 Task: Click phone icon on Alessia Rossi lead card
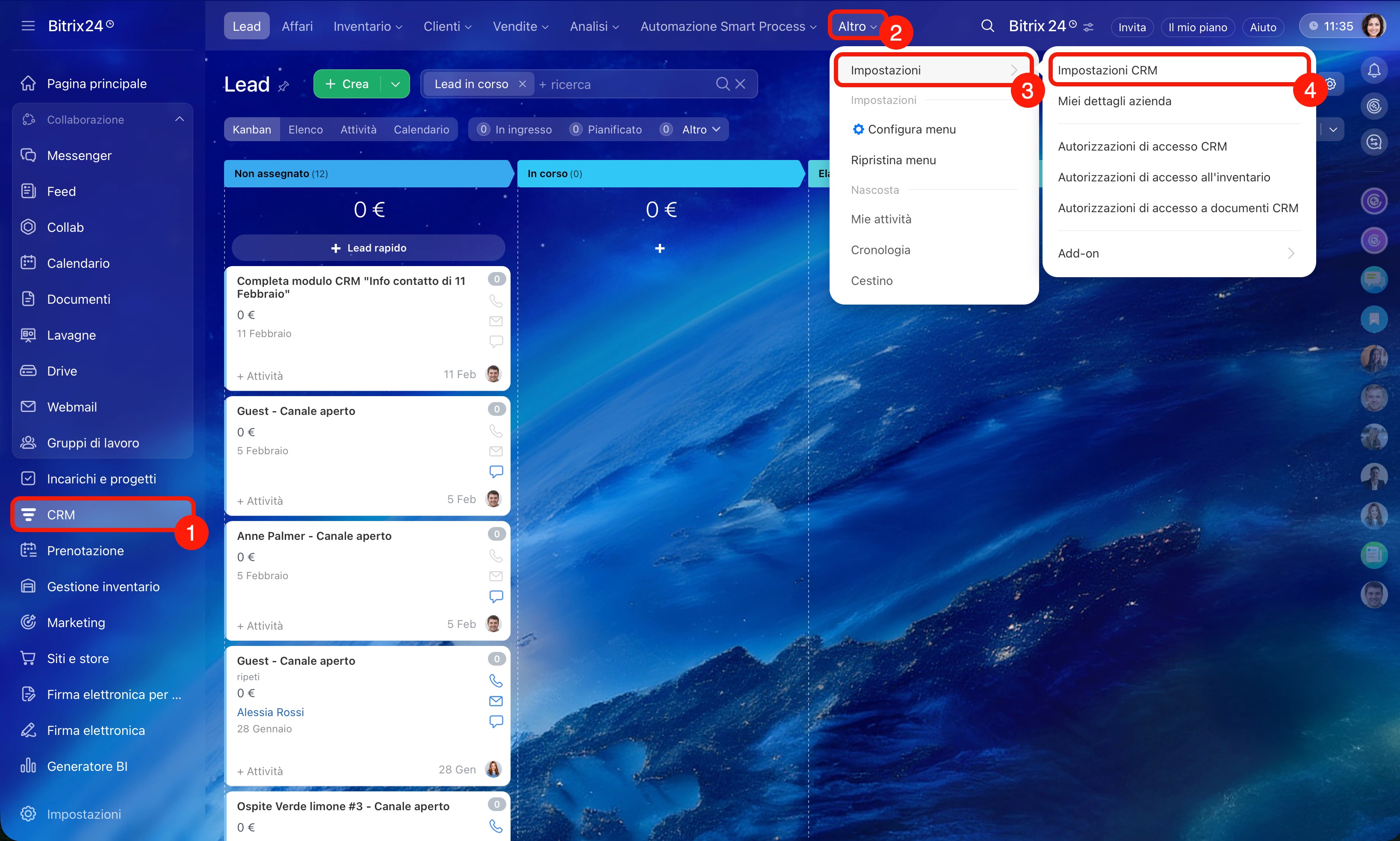click(x=496, y=680)
